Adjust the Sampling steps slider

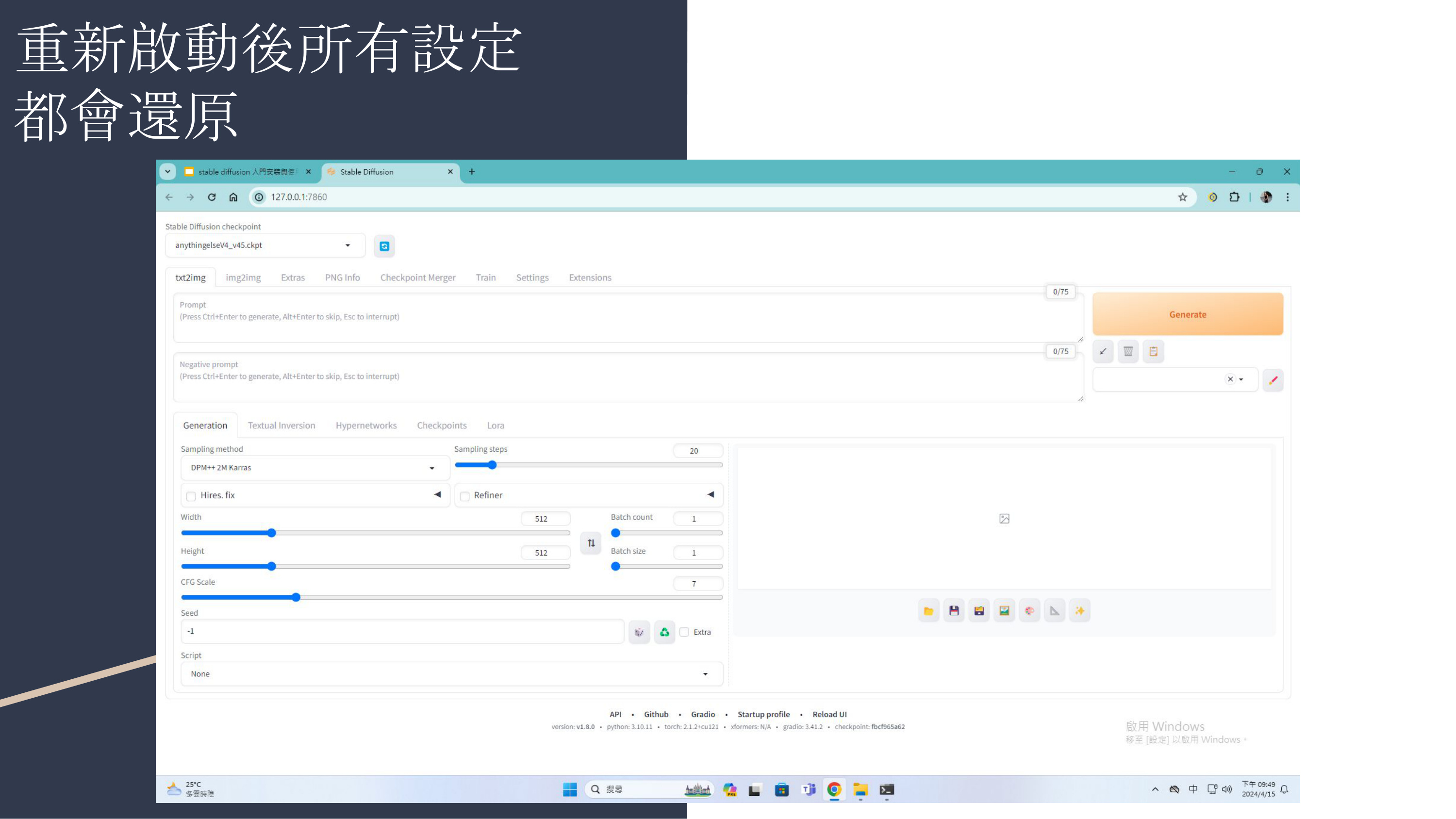point(588,465)
